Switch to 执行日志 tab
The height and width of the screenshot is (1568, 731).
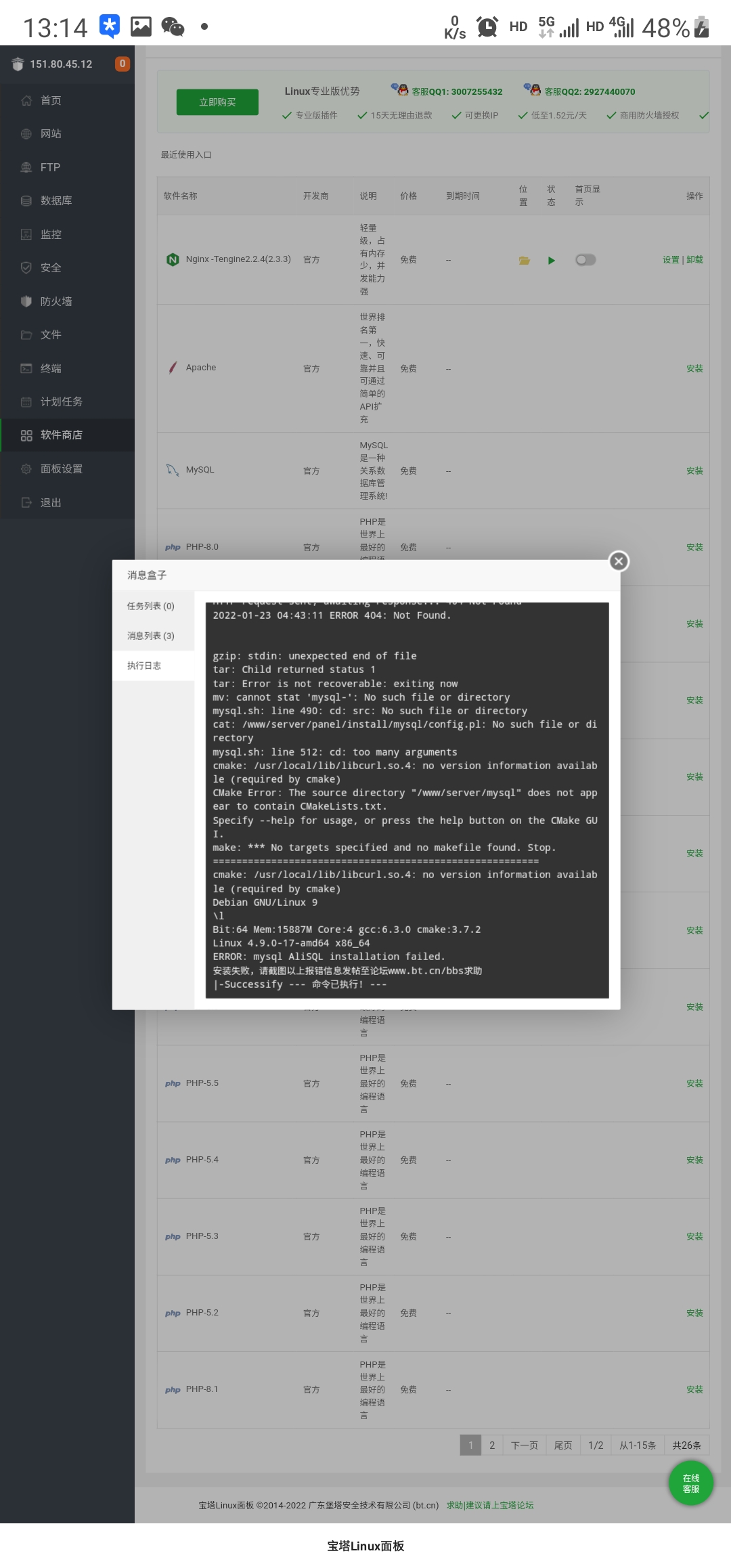tap(153, 666)
